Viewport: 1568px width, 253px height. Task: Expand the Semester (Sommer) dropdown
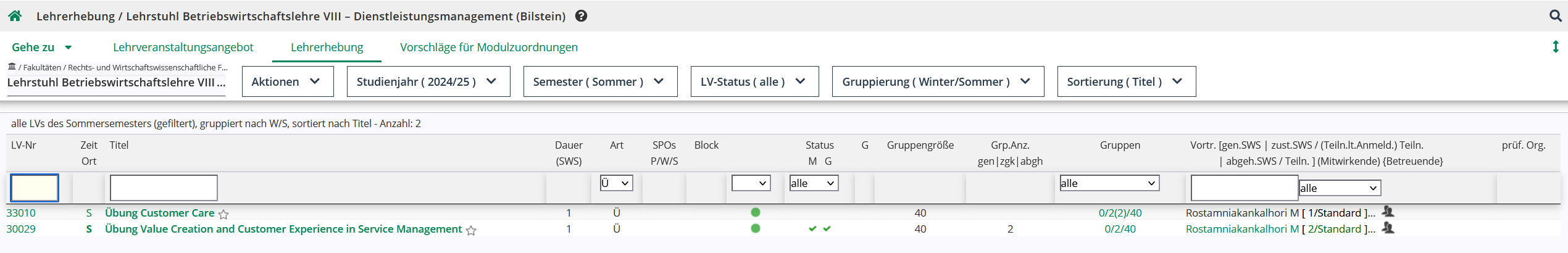[600, 81]
